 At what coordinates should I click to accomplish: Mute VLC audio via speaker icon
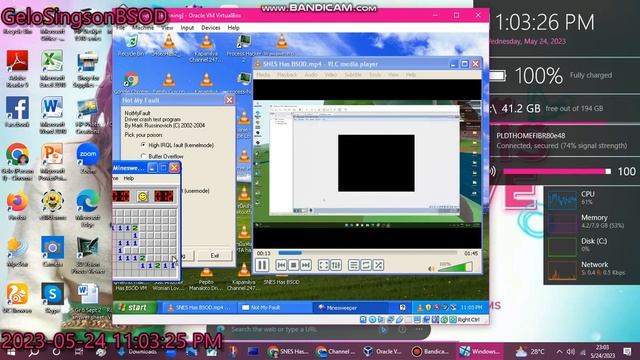431,269
